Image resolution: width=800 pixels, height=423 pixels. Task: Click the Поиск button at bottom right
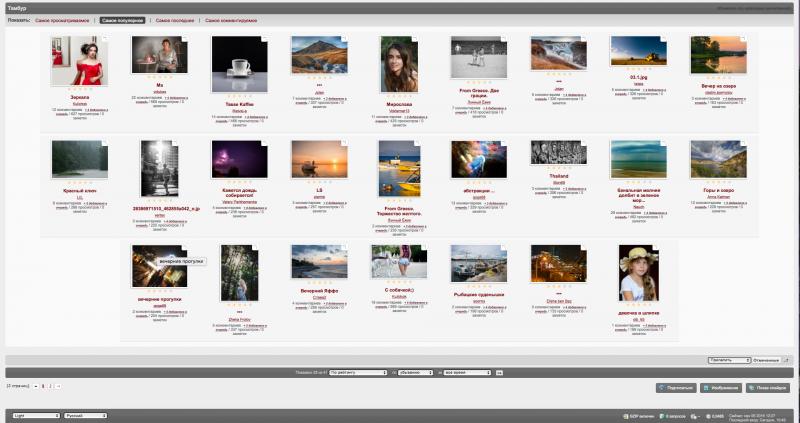click(768, 388)
